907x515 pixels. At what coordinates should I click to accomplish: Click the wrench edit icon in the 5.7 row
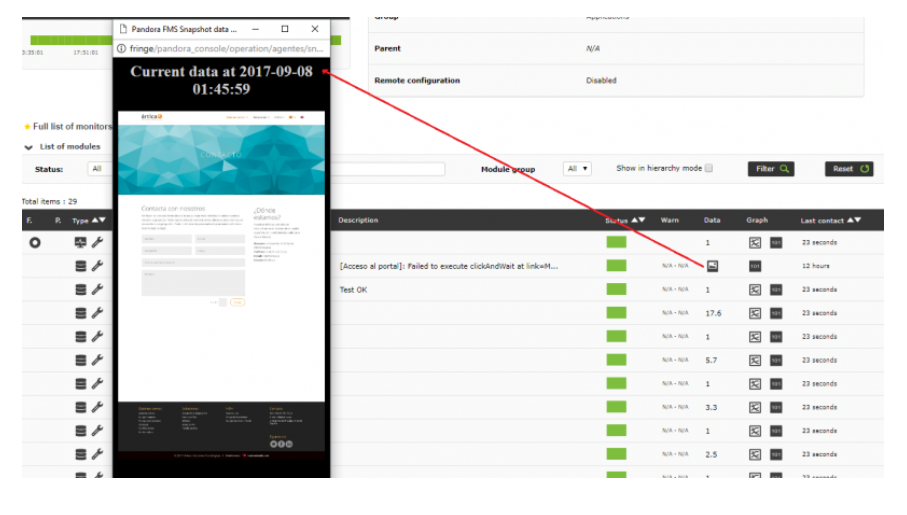97,360
